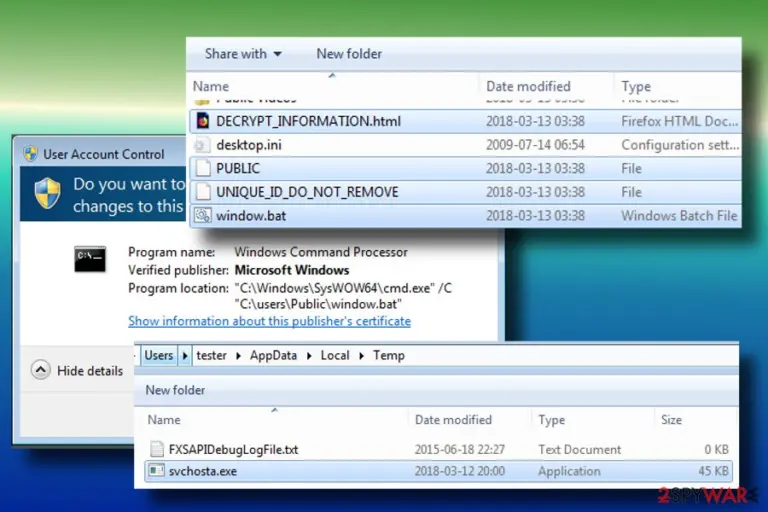Open the Share with dropdown menu

click(x=243, y=54)
